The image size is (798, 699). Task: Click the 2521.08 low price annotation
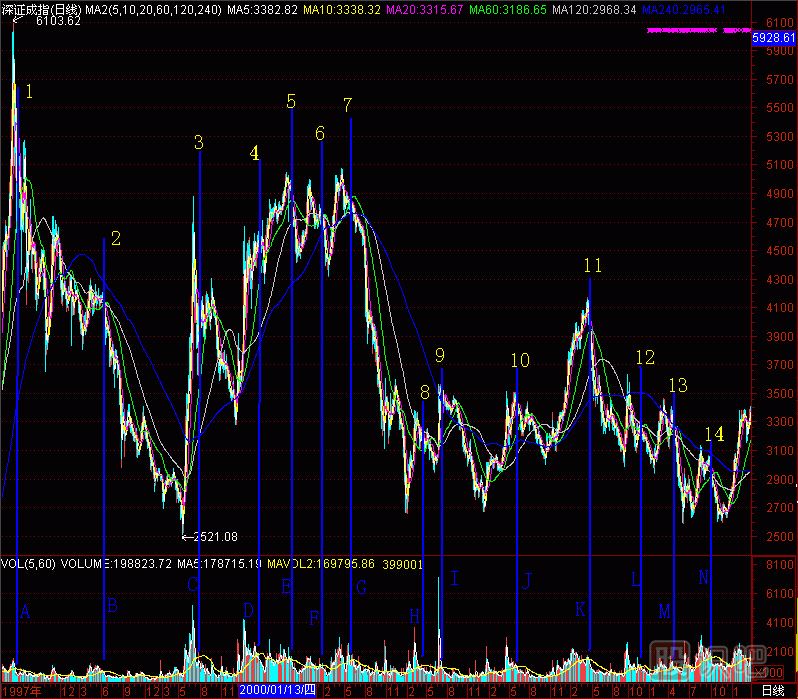[x=217, y=537]
